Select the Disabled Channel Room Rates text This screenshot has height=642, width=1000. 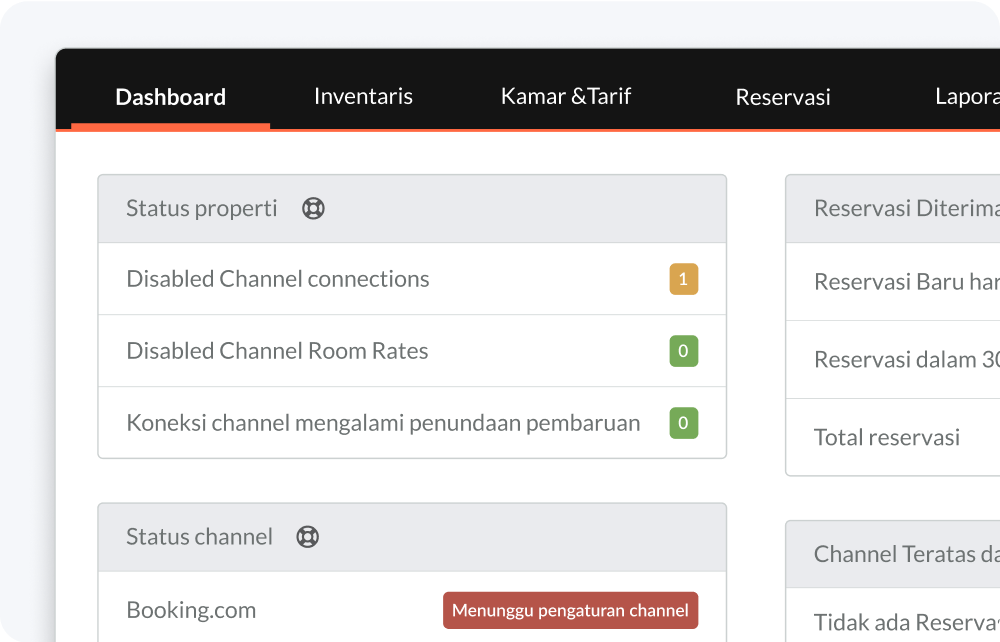[277, 351]
